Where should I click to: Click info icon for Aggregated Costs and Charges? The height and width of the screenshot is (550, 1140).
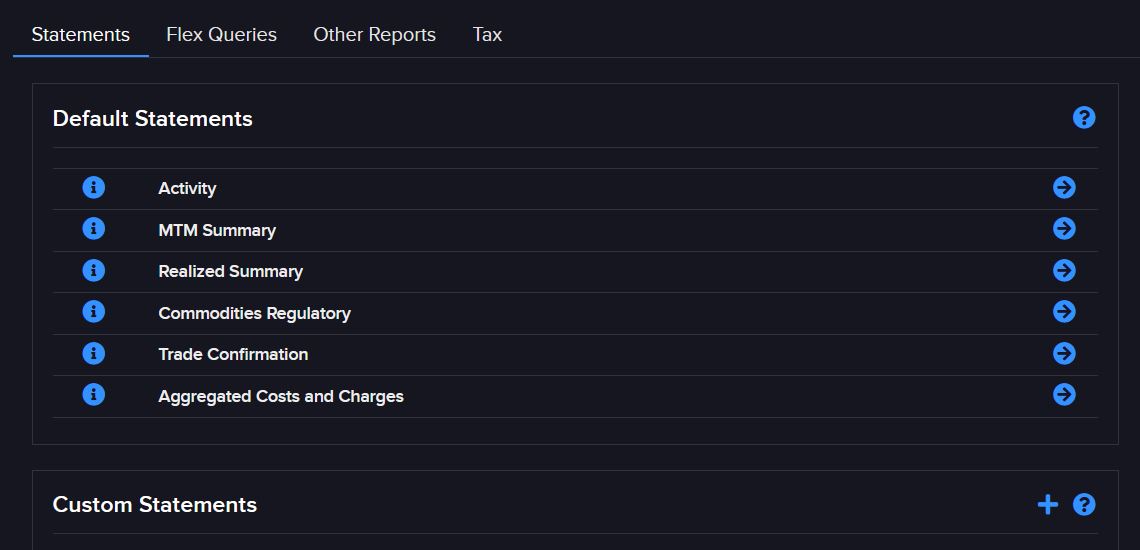tap(93, 395)
